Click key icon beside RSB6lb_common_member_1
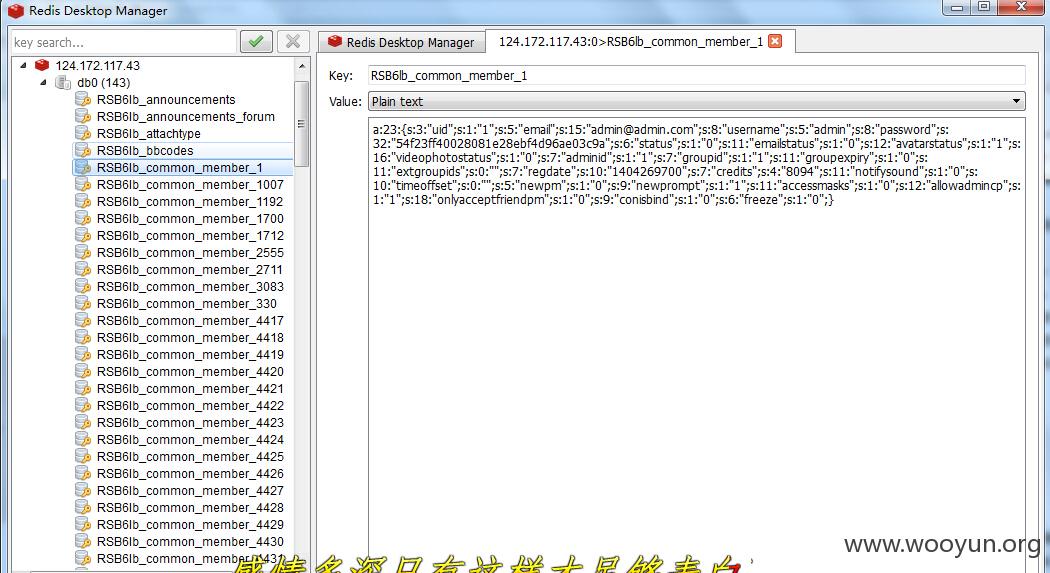The height and width of the screenshot is (573, 1050). (x=83, y=167)
